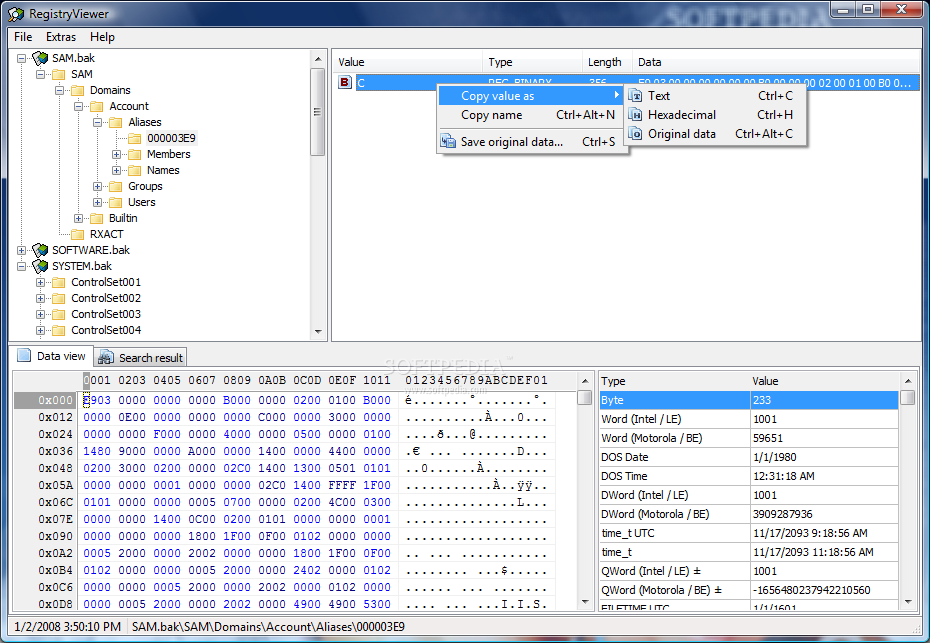This screenshot has width=930, height=643.
Task: Select Original data submenu entry
Action: click(715, 134)
